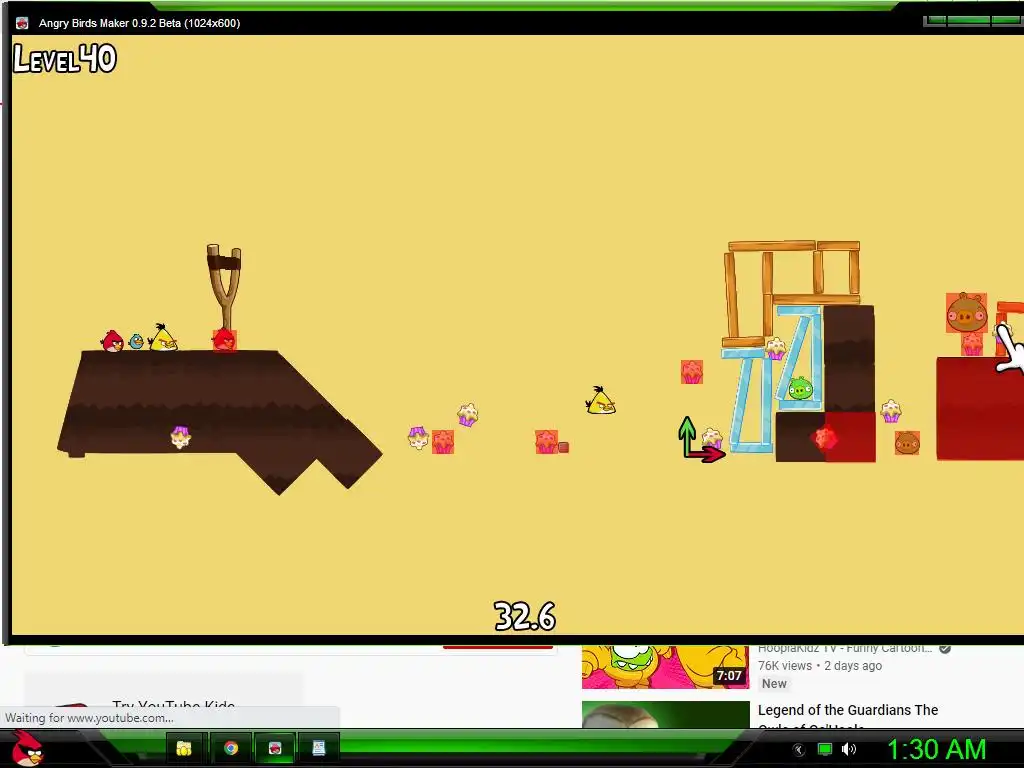Click the green monitor tray icon
This screenshot has width=1024, height=768.
pos(825,749)
